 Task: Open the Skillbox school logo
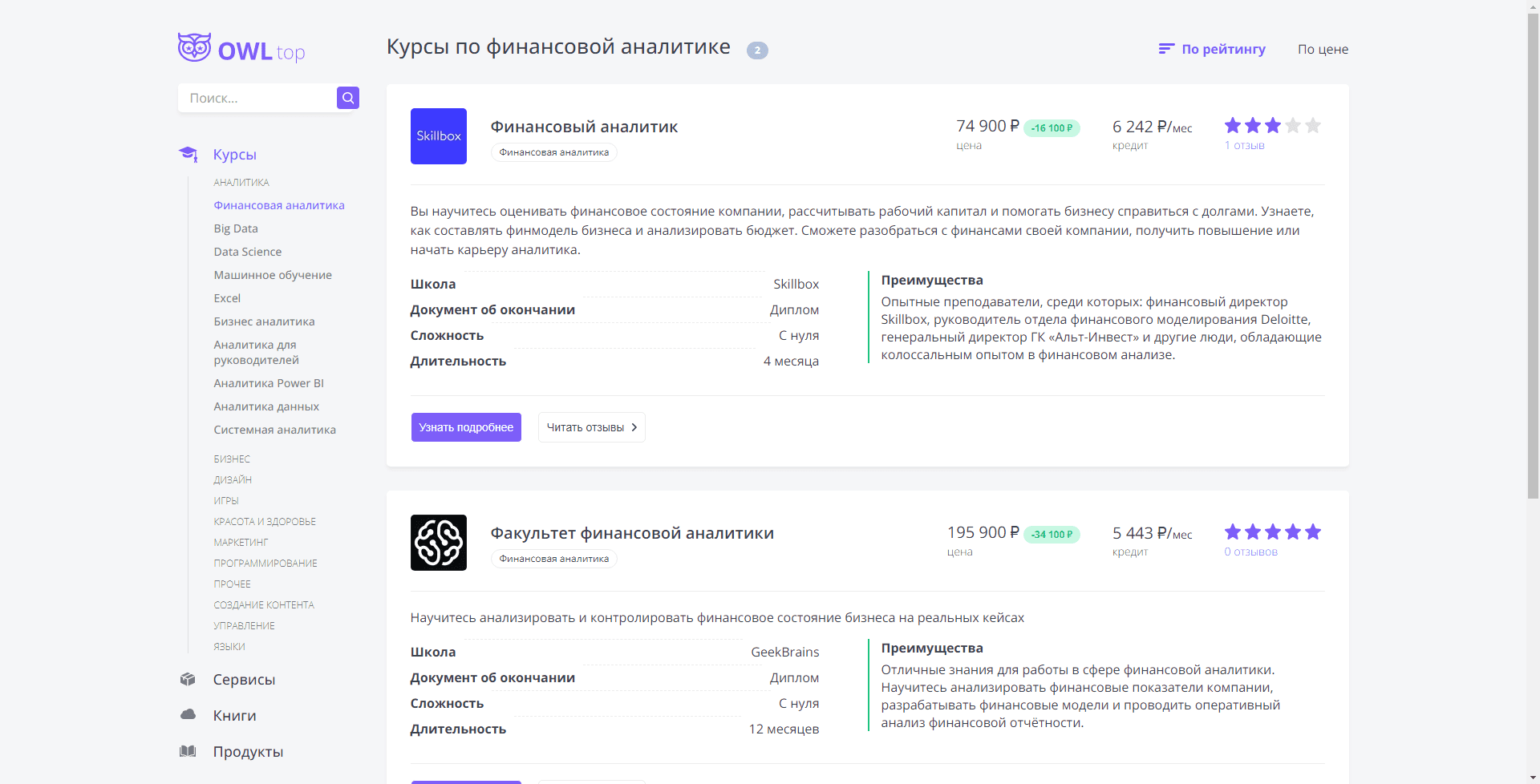tap(438, 135)
